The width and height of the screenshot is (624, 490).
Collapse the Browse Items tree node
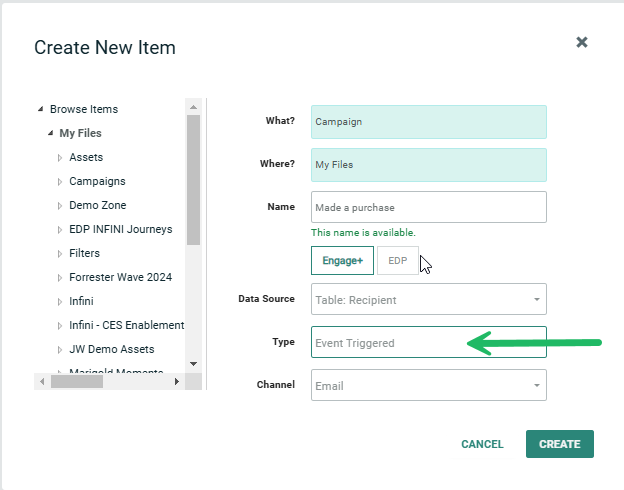(x=40, y=110)
